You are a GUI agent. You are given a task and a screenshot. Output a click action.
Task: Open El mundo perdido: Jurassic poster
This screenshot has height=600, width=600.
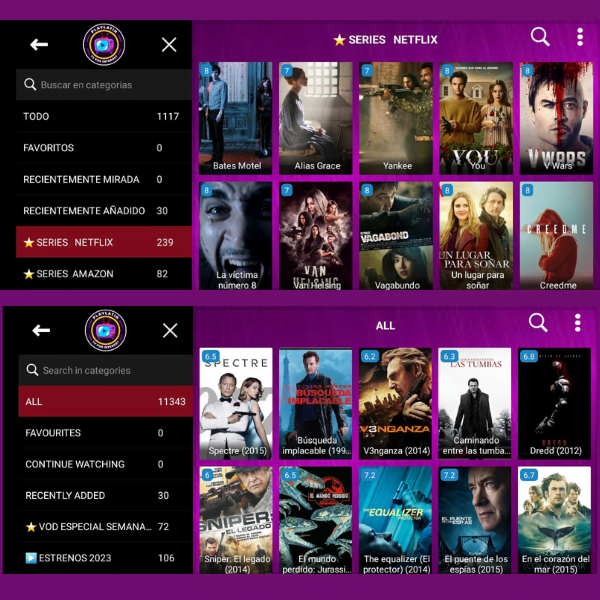pos(316,520)
